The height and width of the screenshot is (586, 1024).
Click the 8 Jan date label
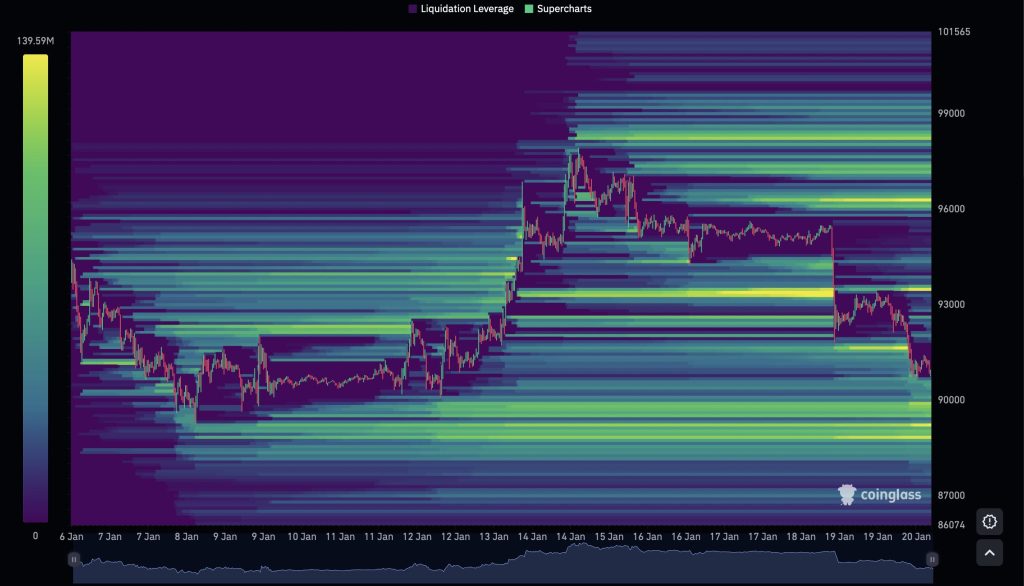[186, 536]
